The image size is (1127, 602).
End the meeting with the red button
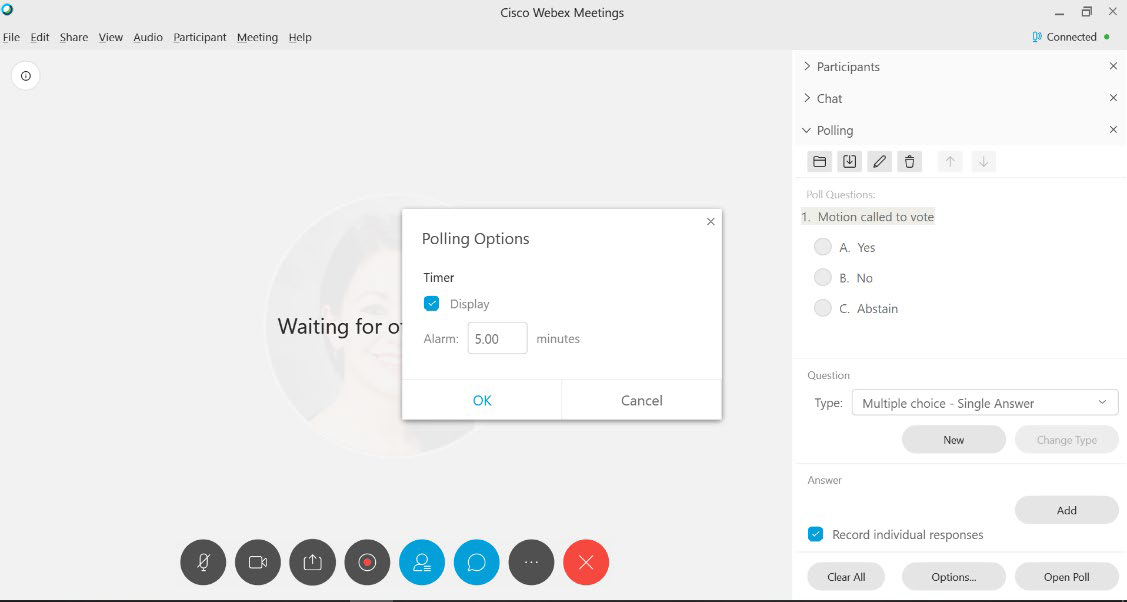586,562
